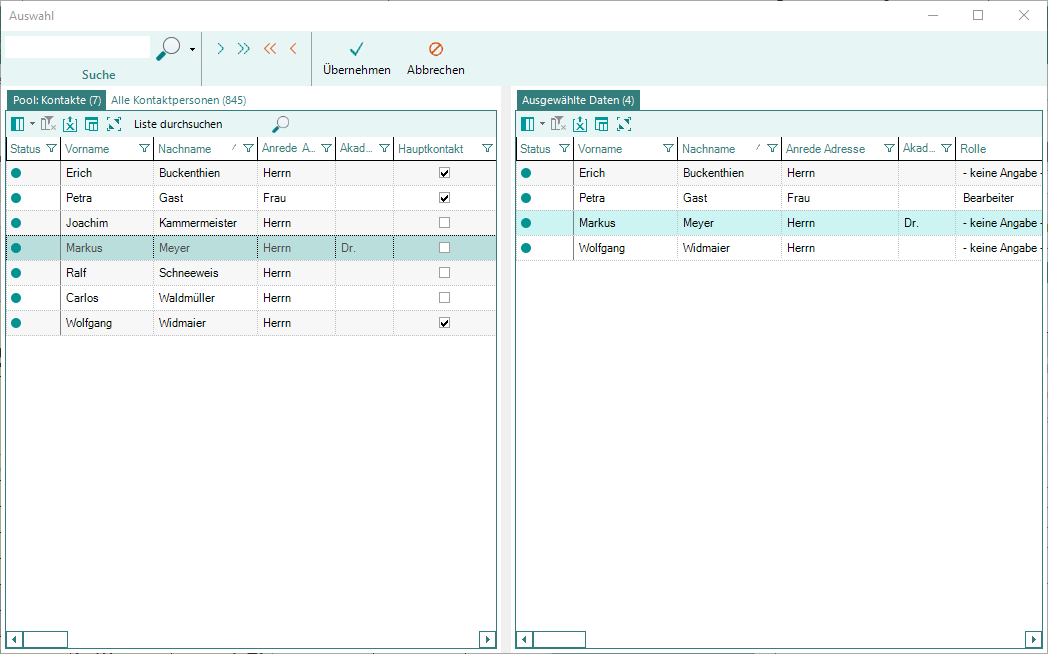Select the Ausgewählte Daten (4) tab
Screen dimensions: 1048x654
coord(578,100)
